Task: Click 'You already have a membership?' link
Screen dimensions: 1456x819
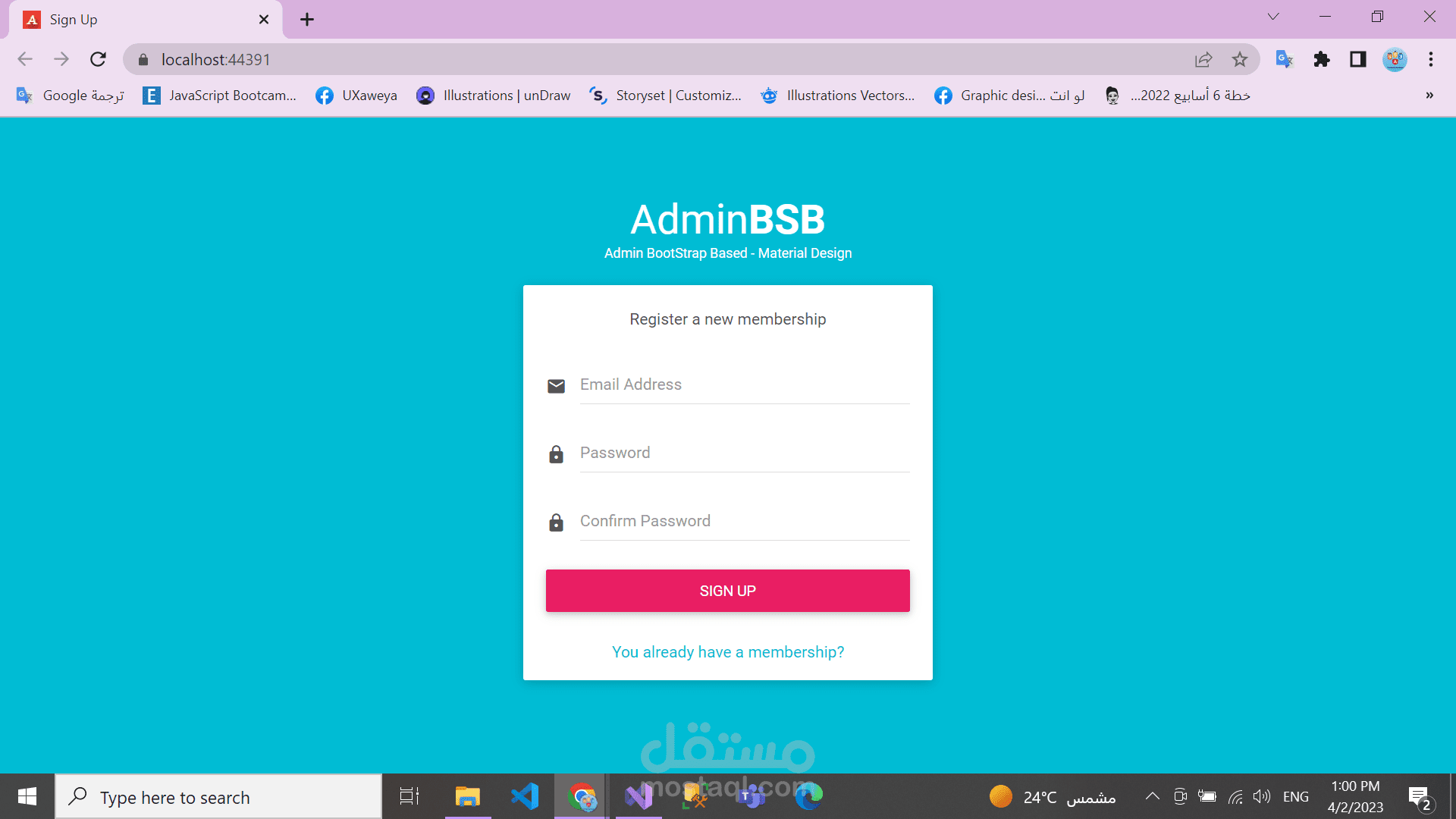Action: click(x=727, y=652)
